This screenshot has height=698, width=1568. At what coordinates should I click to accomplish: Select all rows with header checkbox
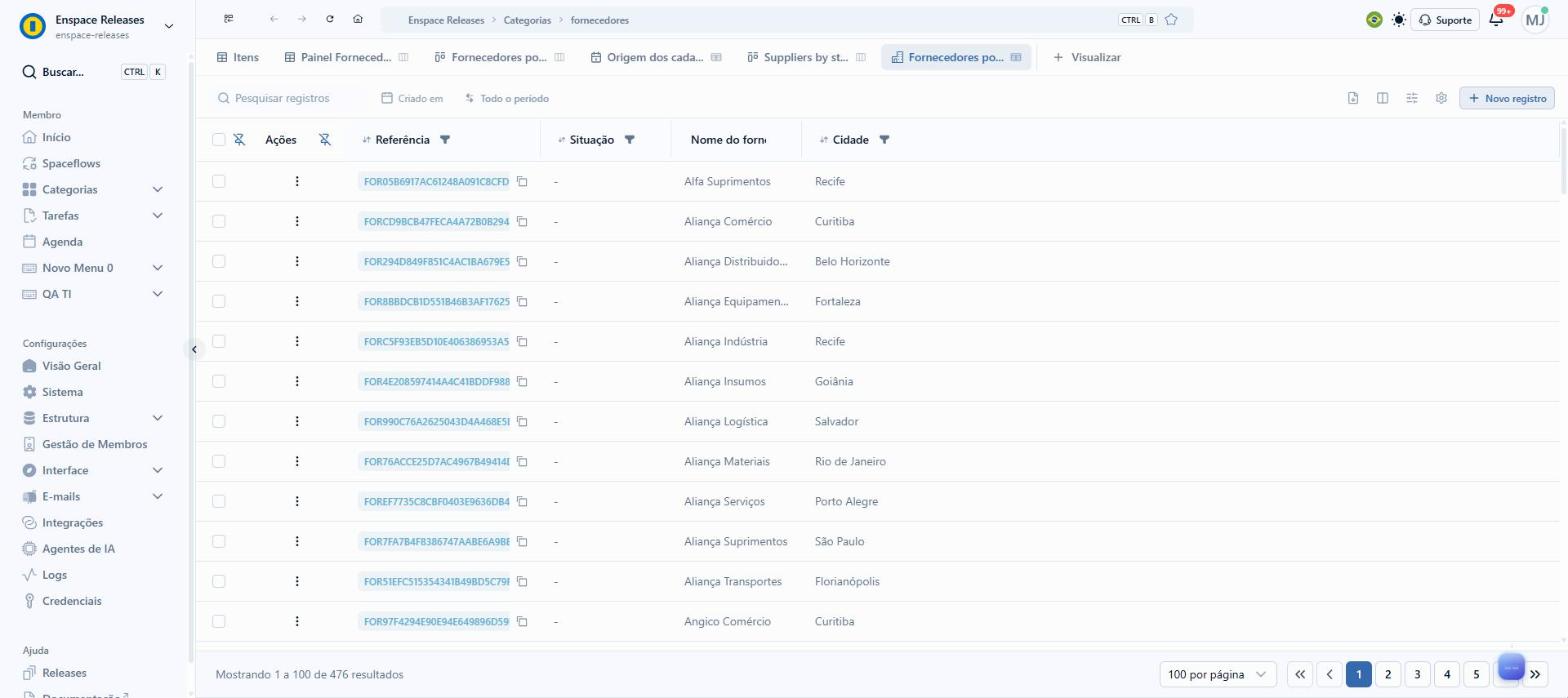coord(219,140)
